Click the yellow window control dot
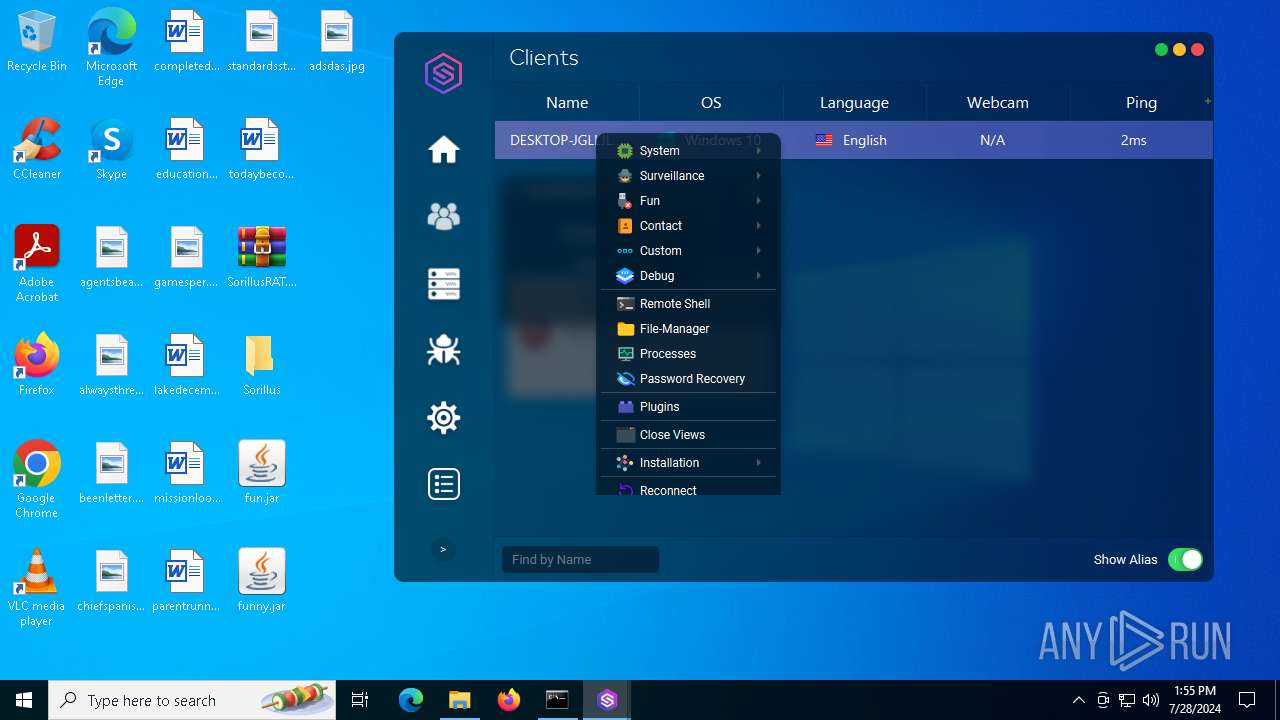Viewport: 1280px width, 720px height. click(1179, 50)
